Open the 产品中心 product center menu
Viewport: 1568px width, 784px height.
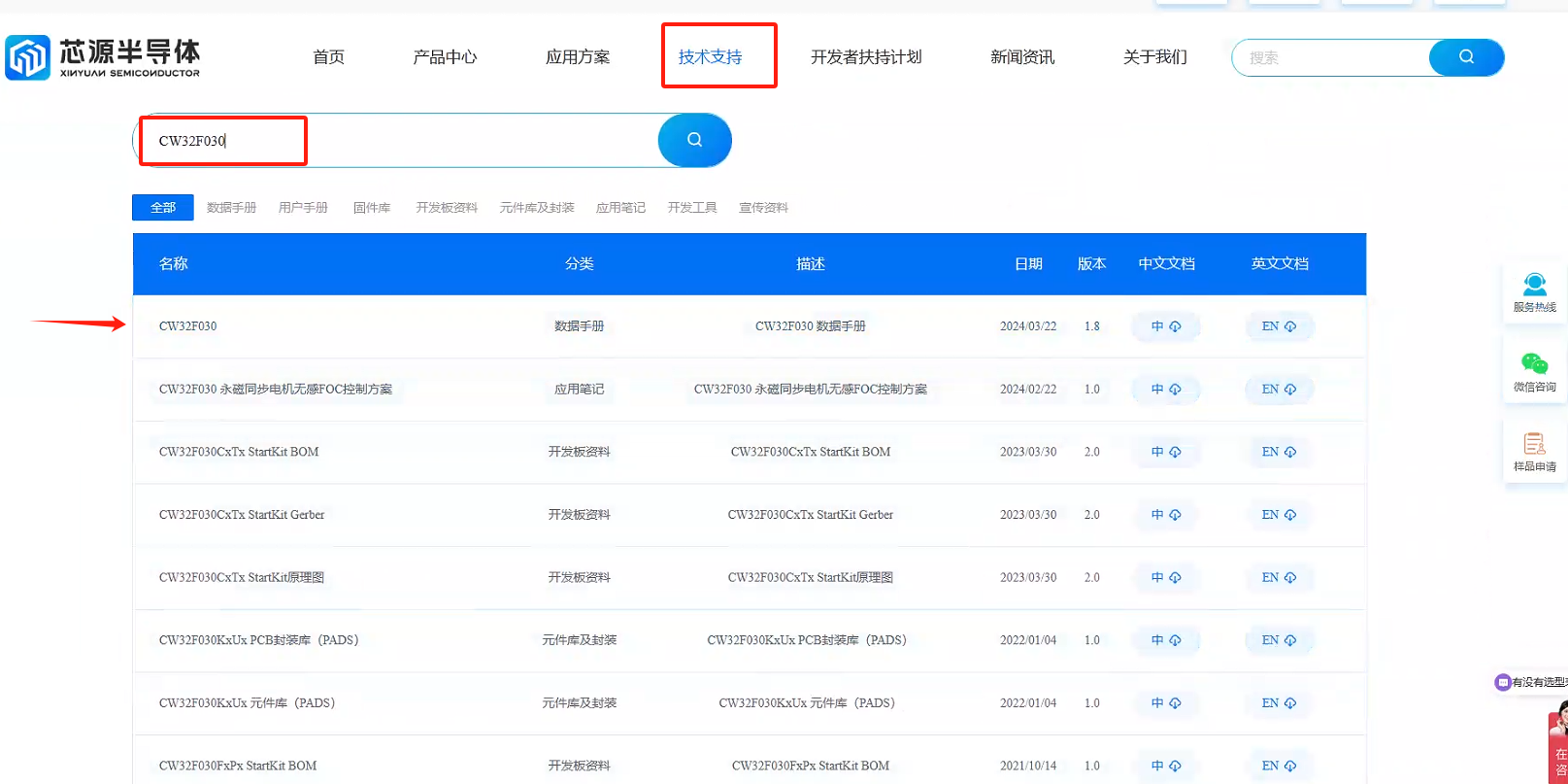coord(445,57)
